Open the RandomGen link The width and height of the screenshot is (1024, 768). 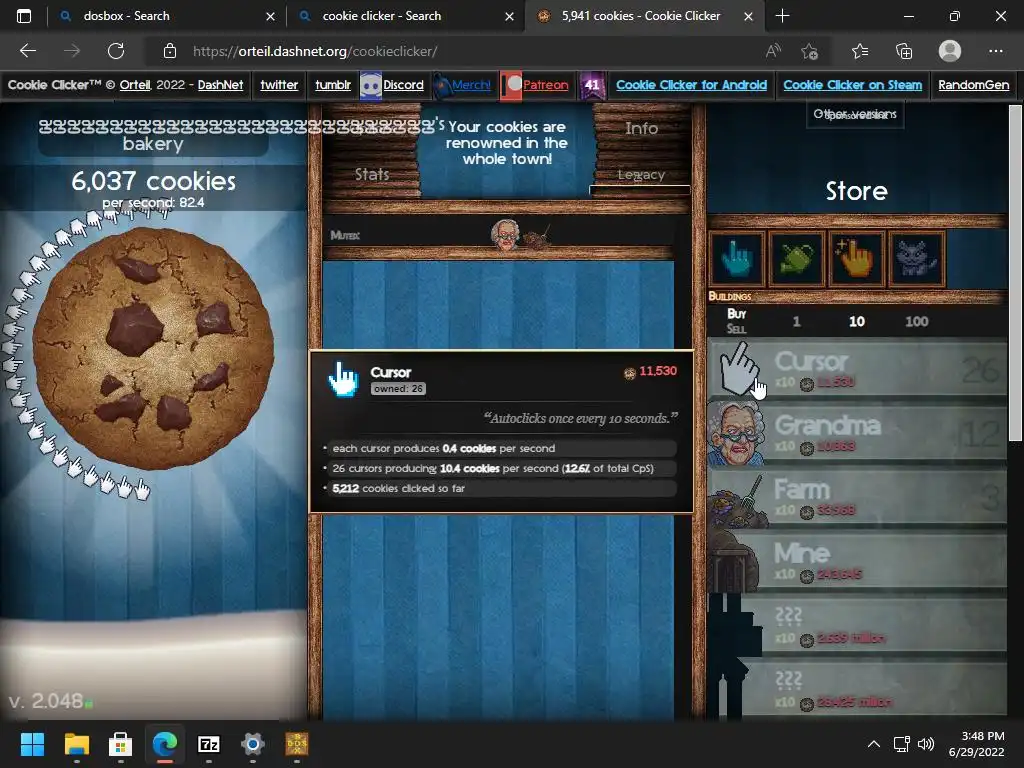973,85
